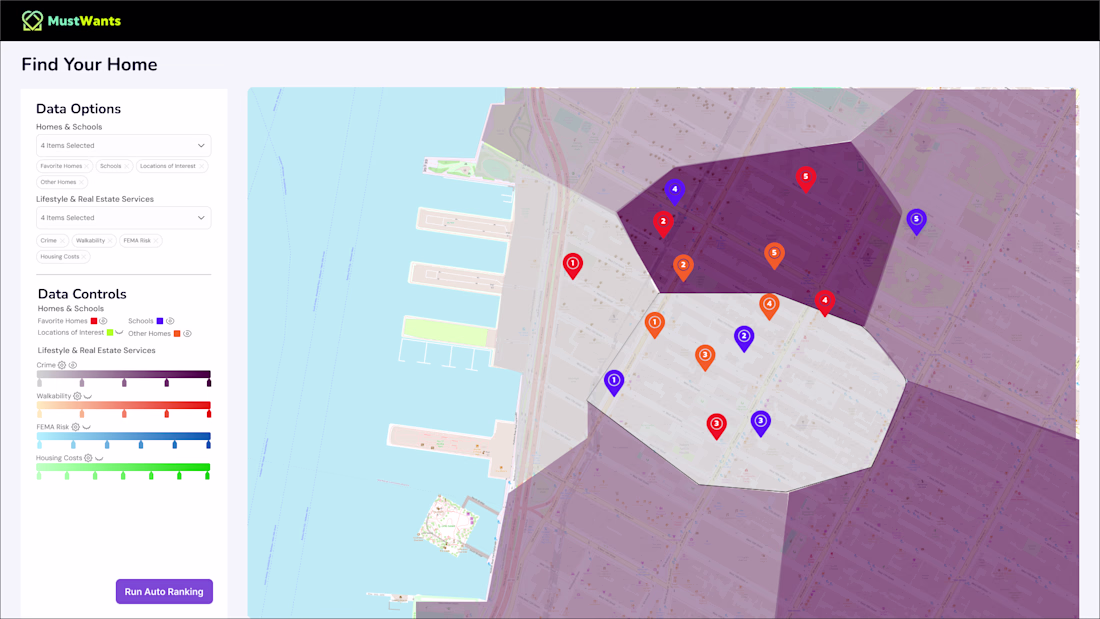
Task: Select orange other home pin 3
Action: click(x=705, y=357)
